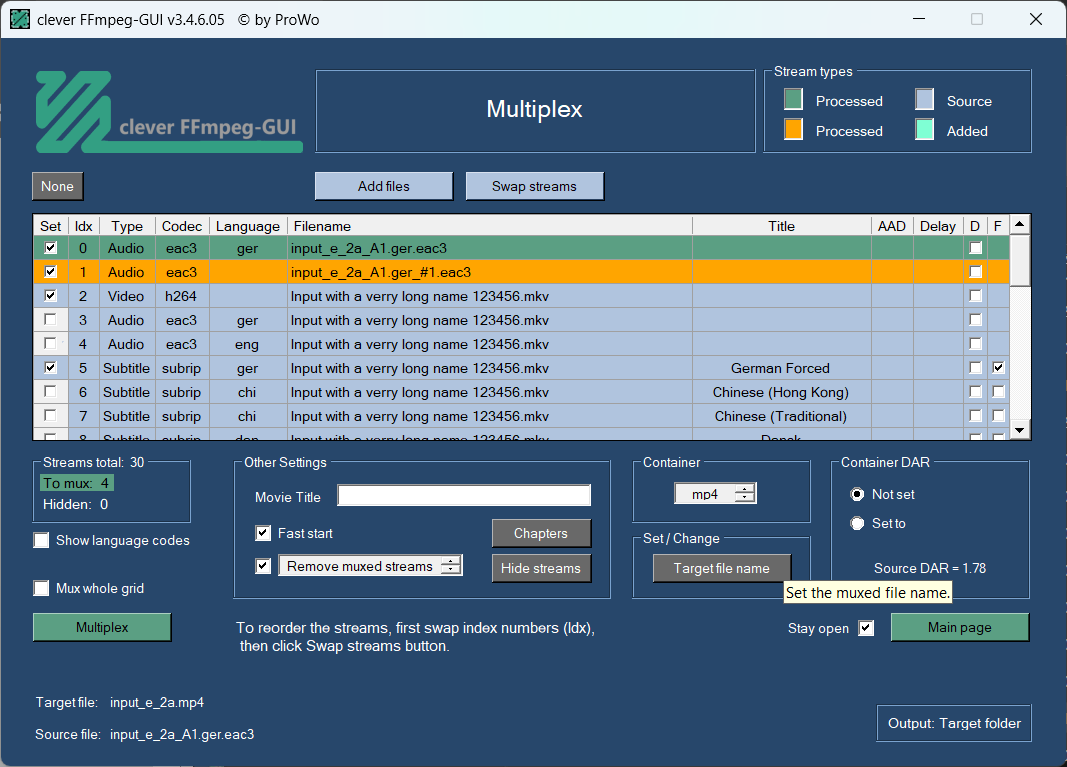Uncheck Set checkbox for stream index 0
1067x767 pixels.
pyautogui.click(x=50, y=248)
